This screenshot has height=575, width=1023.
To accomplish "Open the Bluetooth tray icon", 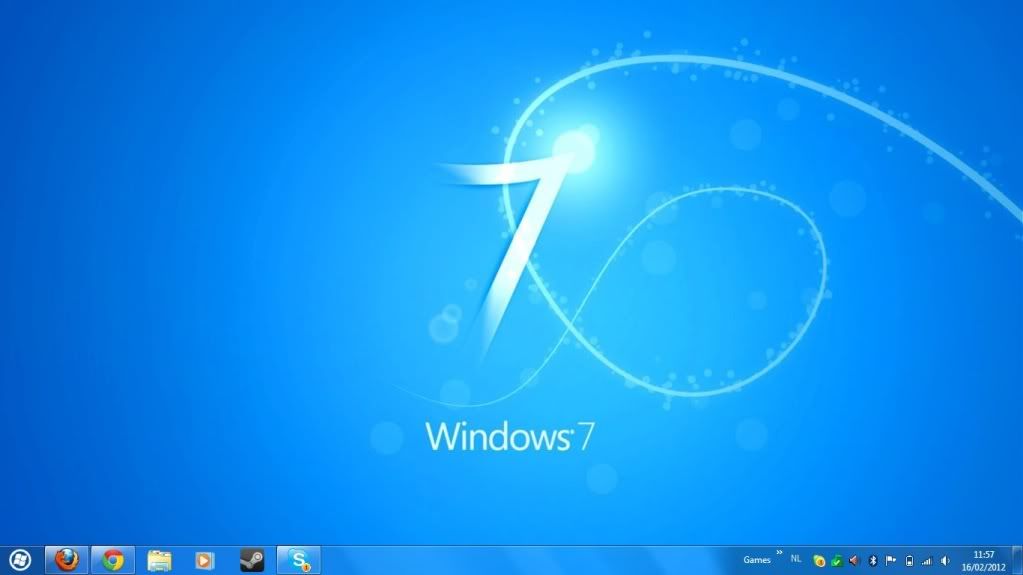I will [x=873, y=561].
